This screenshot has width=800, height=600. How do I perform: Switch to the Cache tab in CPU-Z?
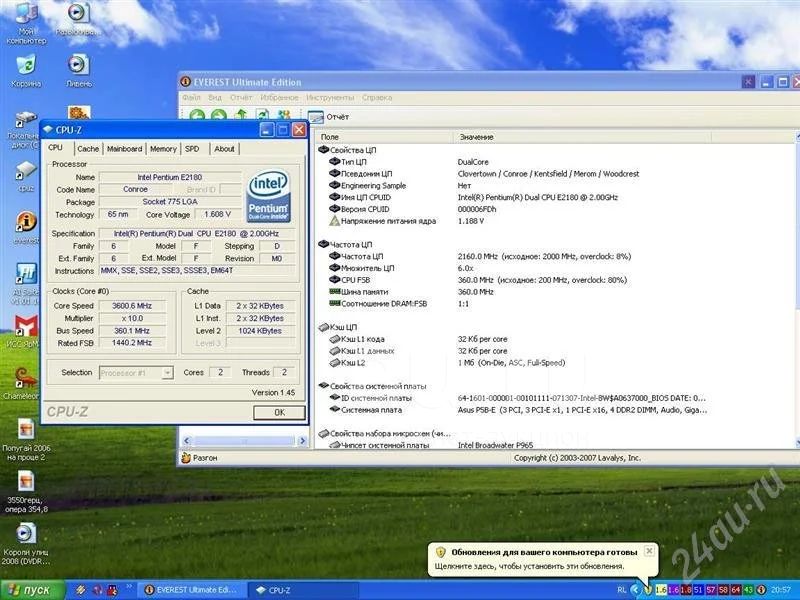pos(88,148)
